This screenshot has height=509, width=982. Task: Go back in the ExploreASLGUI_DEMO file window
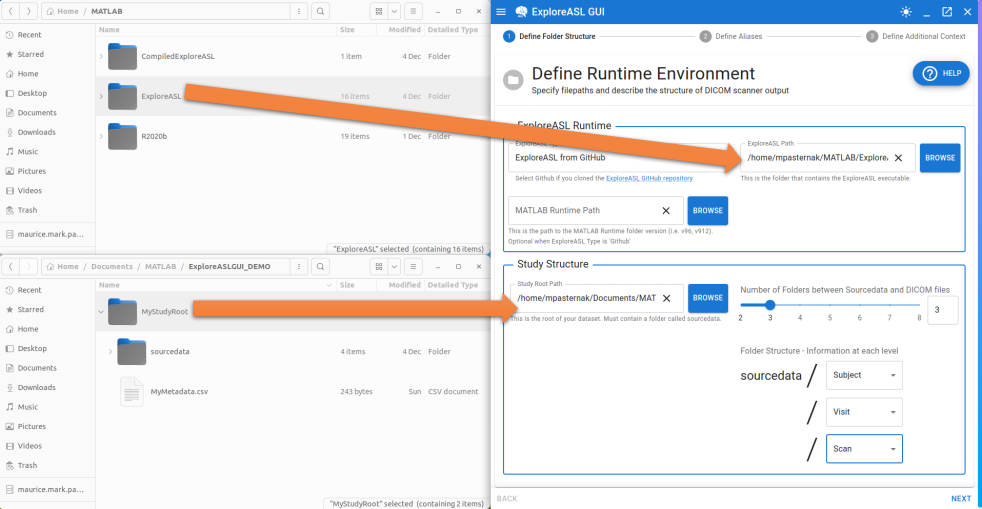(x=11, y=267)
